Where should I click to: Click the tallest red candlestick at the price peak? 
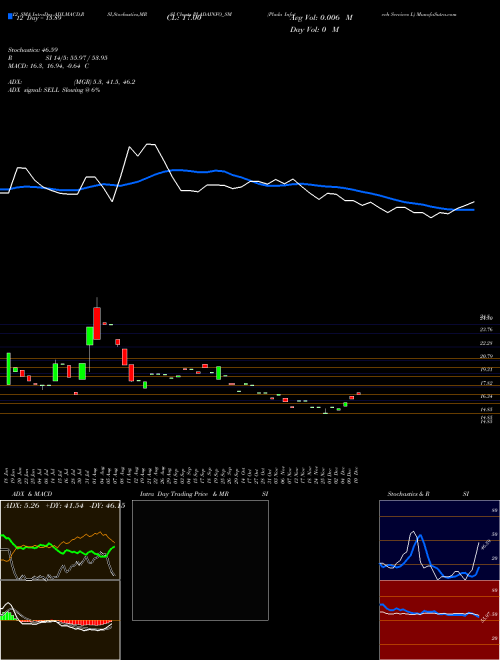97,323
